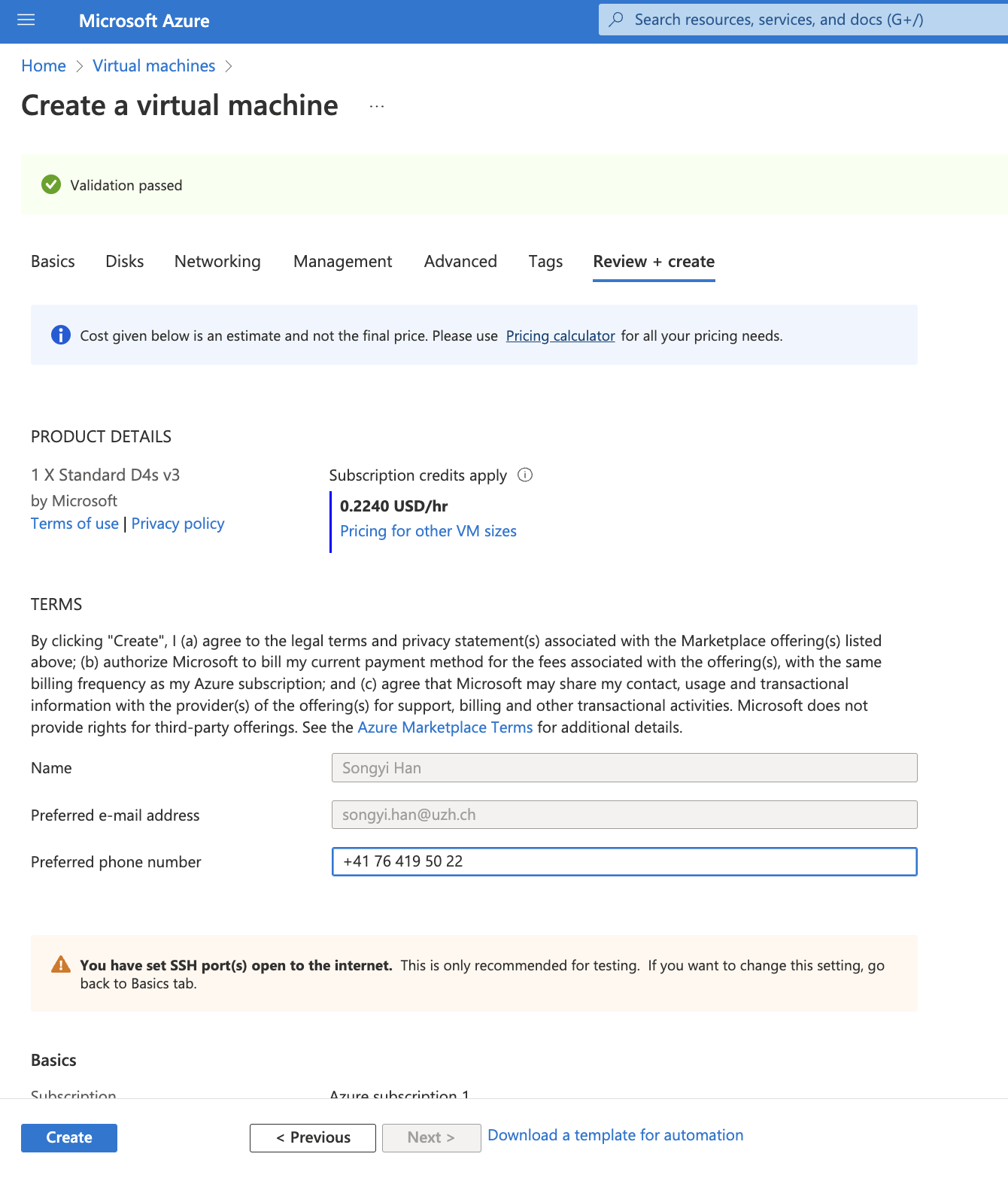Click the Subscription credits apply label

point(417,475)
